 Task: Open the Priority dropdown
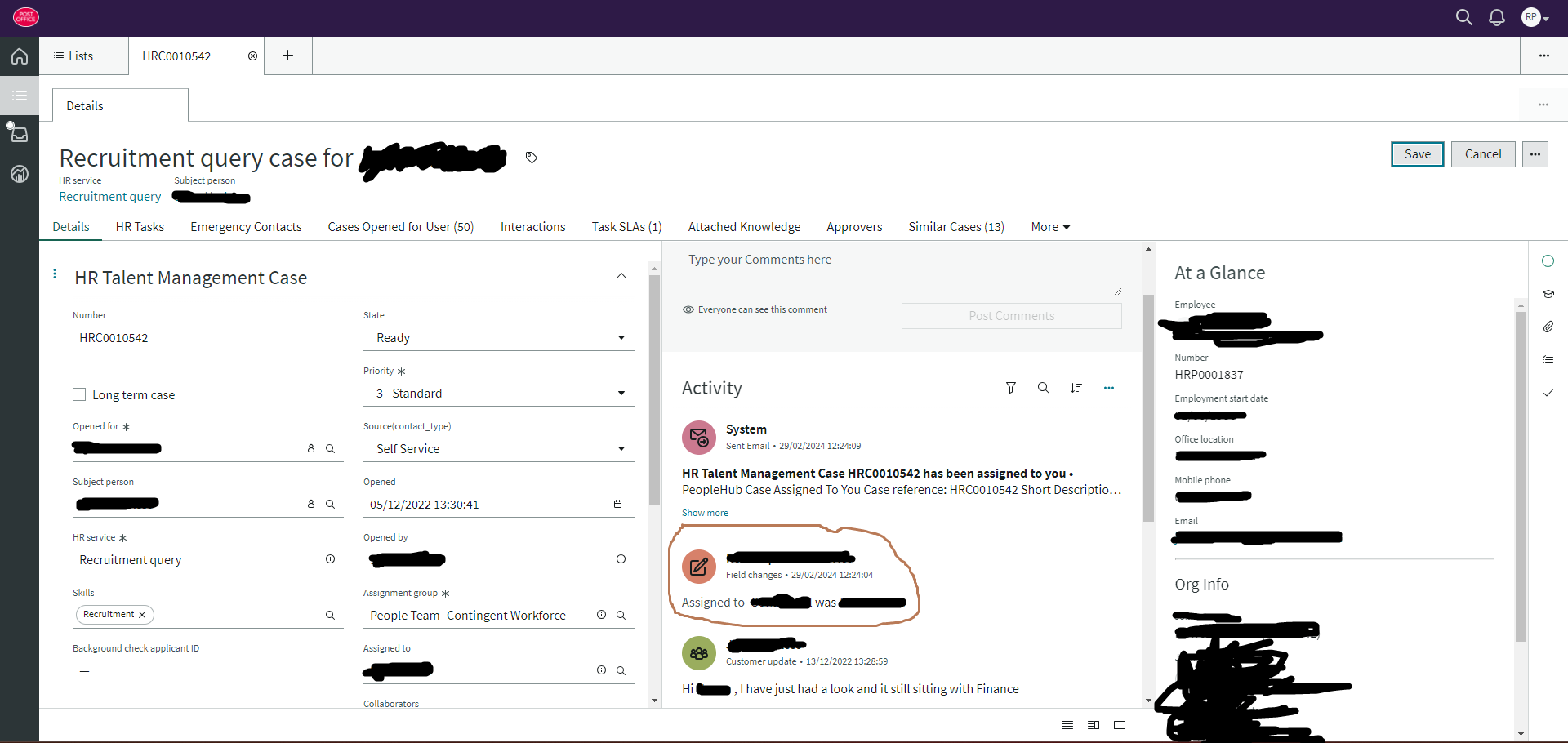(x=621, y=393)
